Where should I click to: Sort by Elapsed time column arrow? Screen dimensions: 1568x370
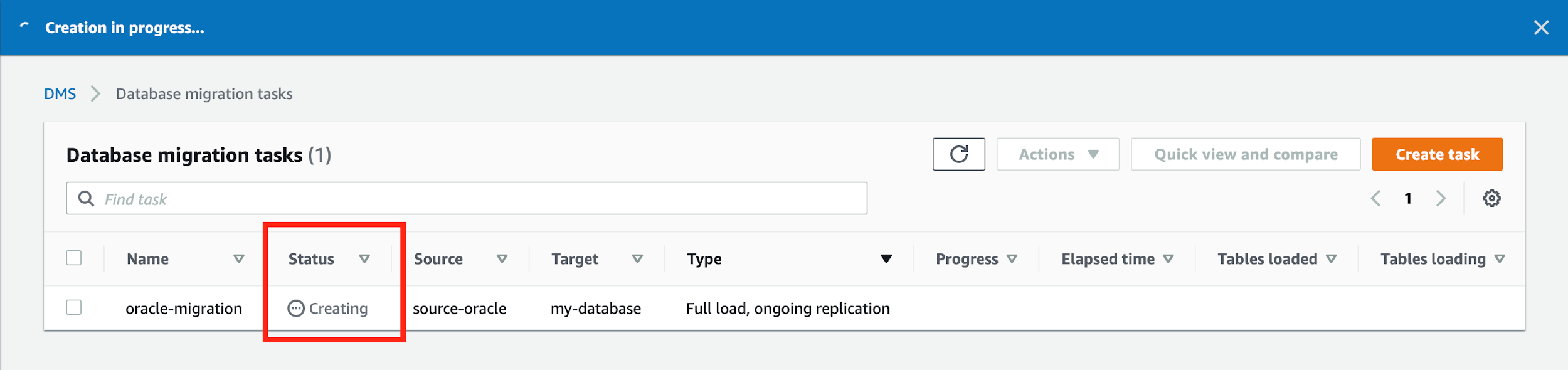pyautogui.click(x=1168, y=259)
